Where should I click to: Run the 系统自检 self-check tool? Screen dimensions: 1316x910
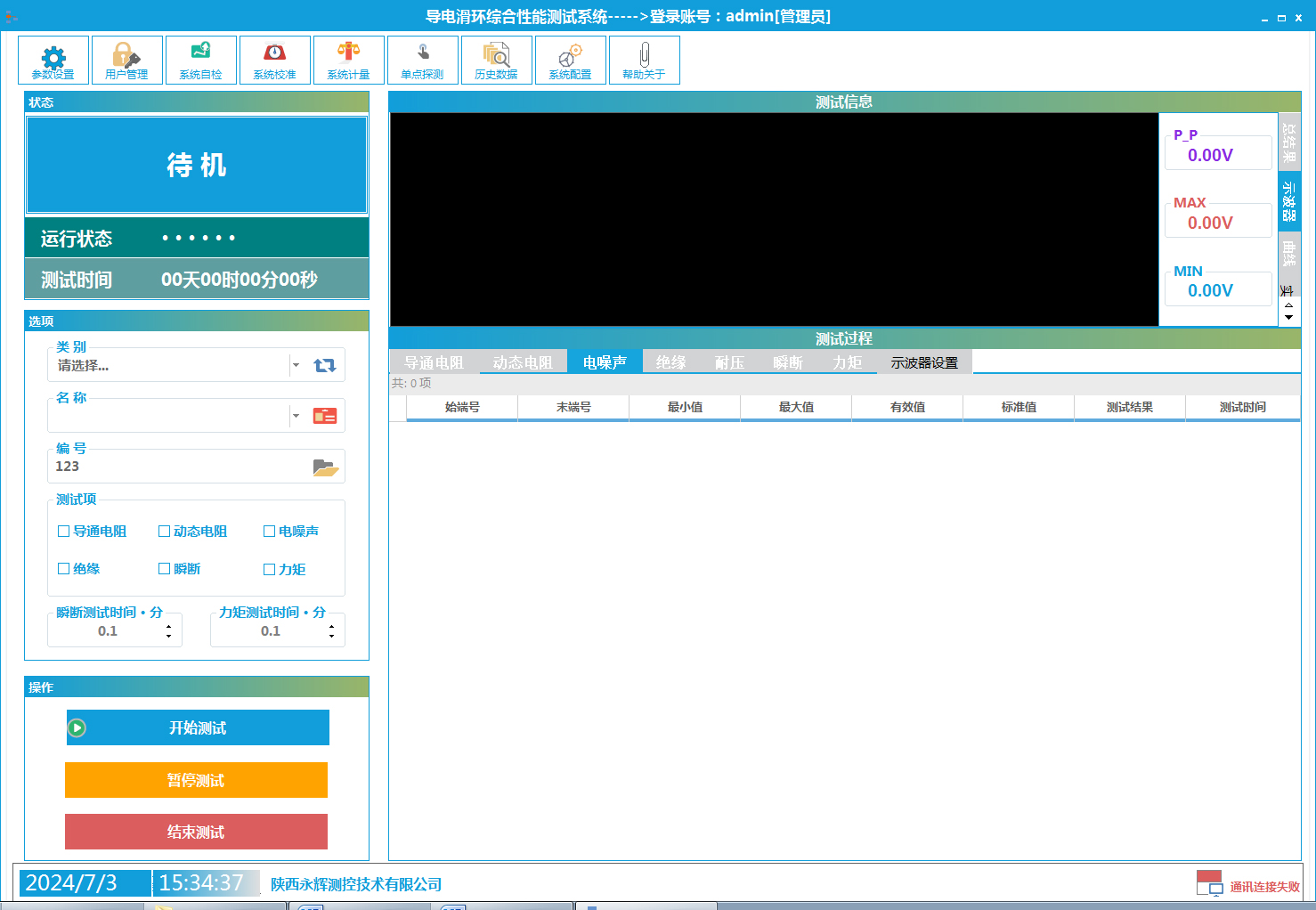(200, 60)
